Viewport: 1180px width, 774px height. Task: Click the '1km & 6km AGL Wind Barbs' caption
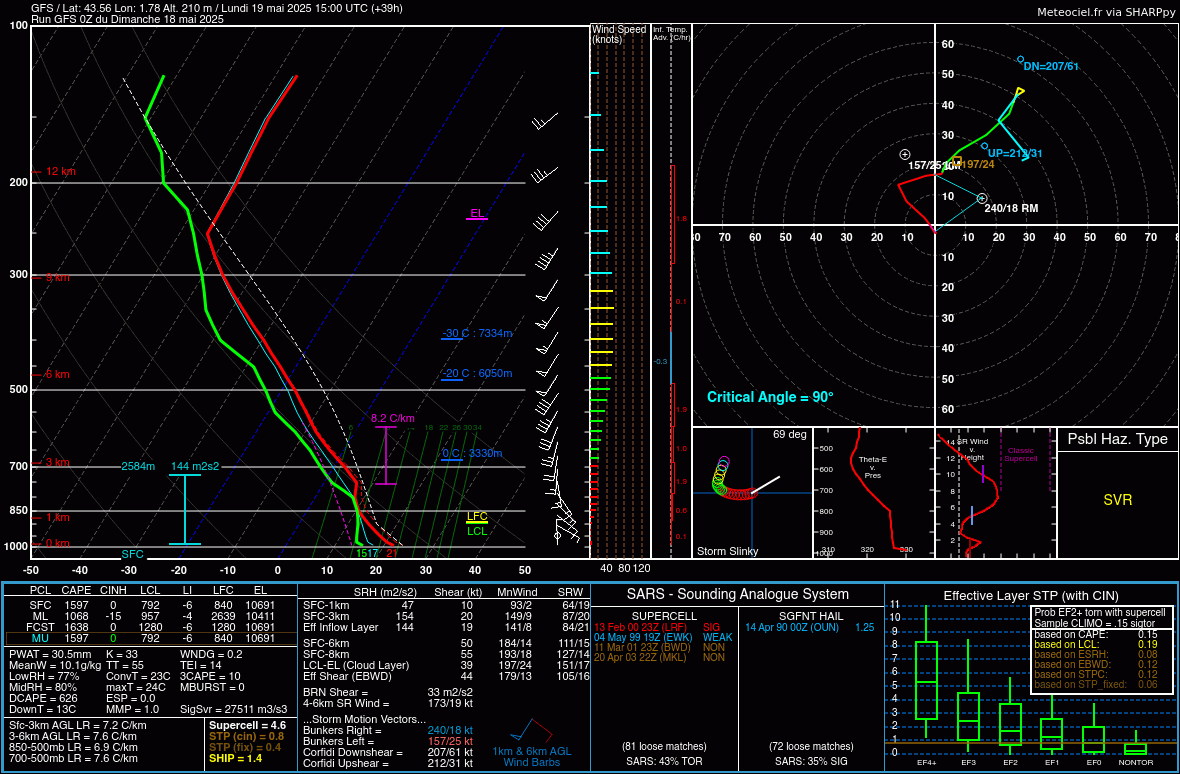(531, 757)
